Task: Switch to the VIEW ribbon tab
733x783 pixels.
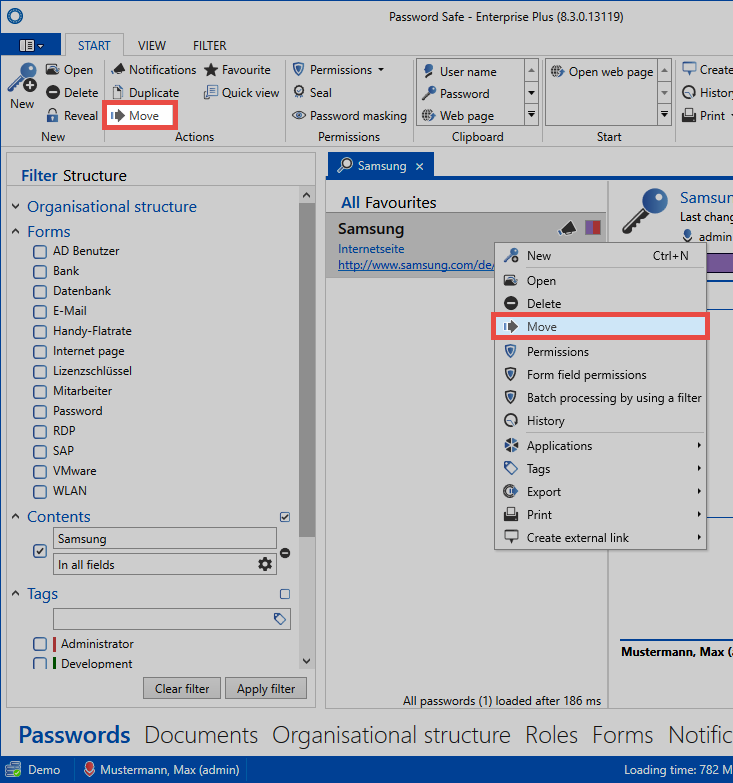Action: [x=152, y=45]
